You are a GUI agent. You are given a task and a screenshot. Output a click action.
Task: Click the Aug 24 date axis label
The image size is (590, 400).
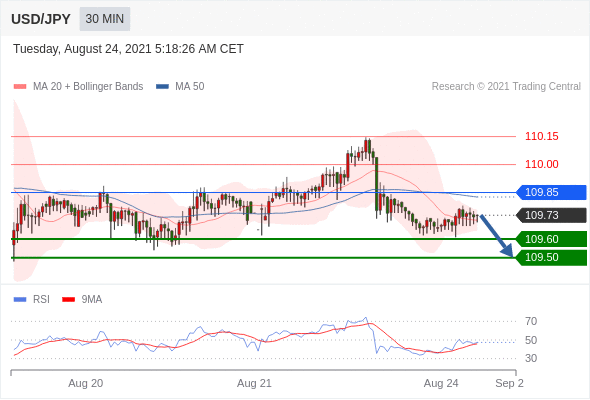tap(441, 383)
